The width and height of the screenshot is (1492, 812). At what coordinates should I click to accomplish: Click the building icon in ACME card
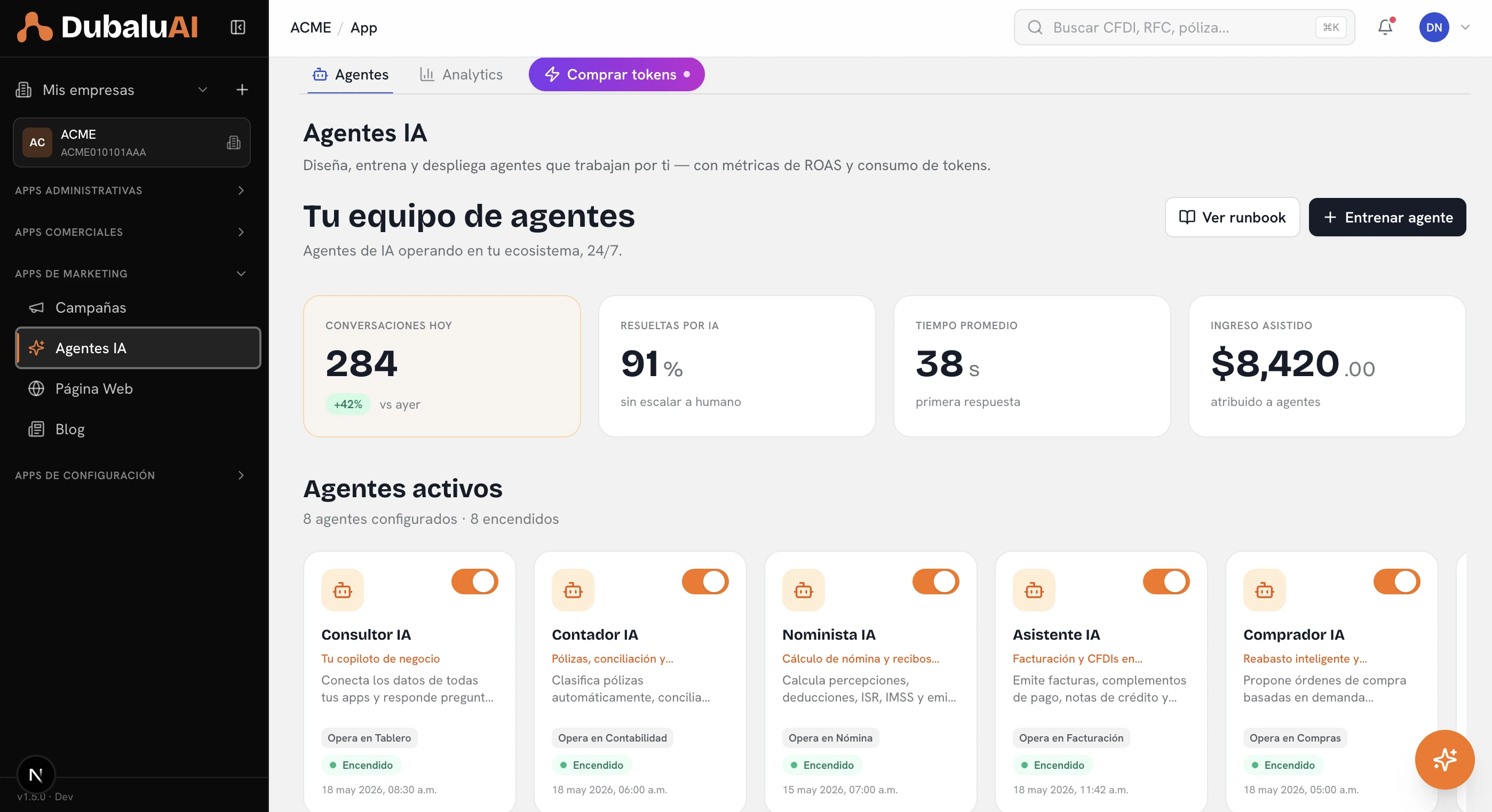tap(233, 142)
